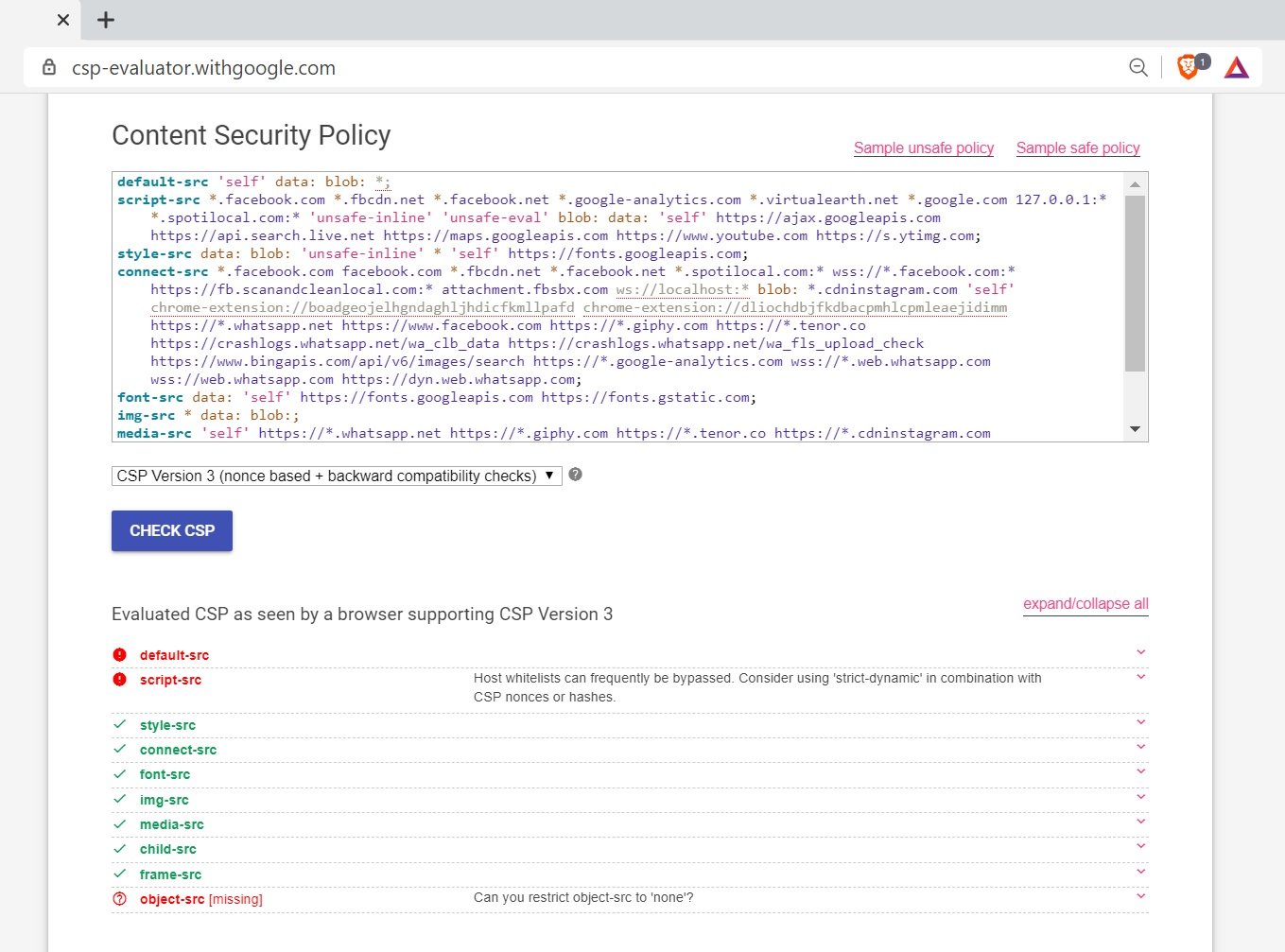Open Sample unsafe policy link
Image resolution: width=1285 pixels, height=952 pixels.
(924, 148)
